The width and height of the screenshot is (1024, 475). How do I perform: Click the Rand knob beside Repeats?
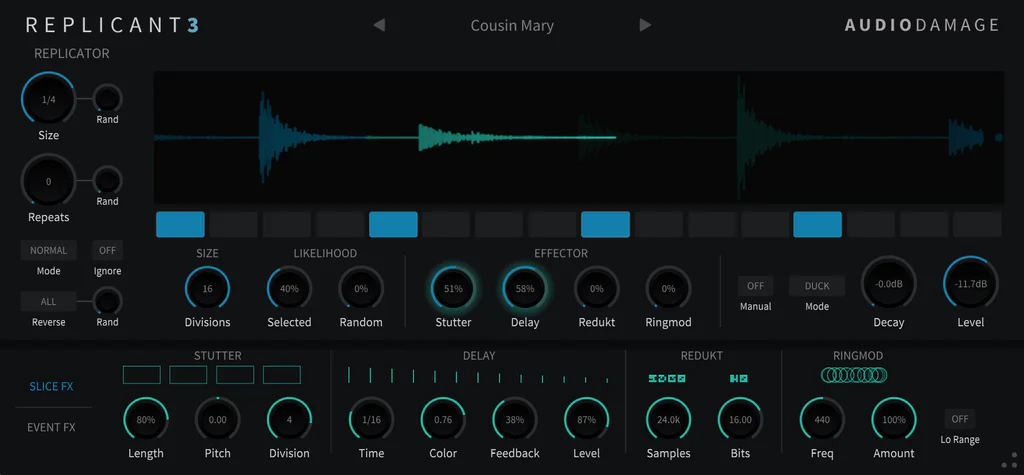(x=107, y=180)
